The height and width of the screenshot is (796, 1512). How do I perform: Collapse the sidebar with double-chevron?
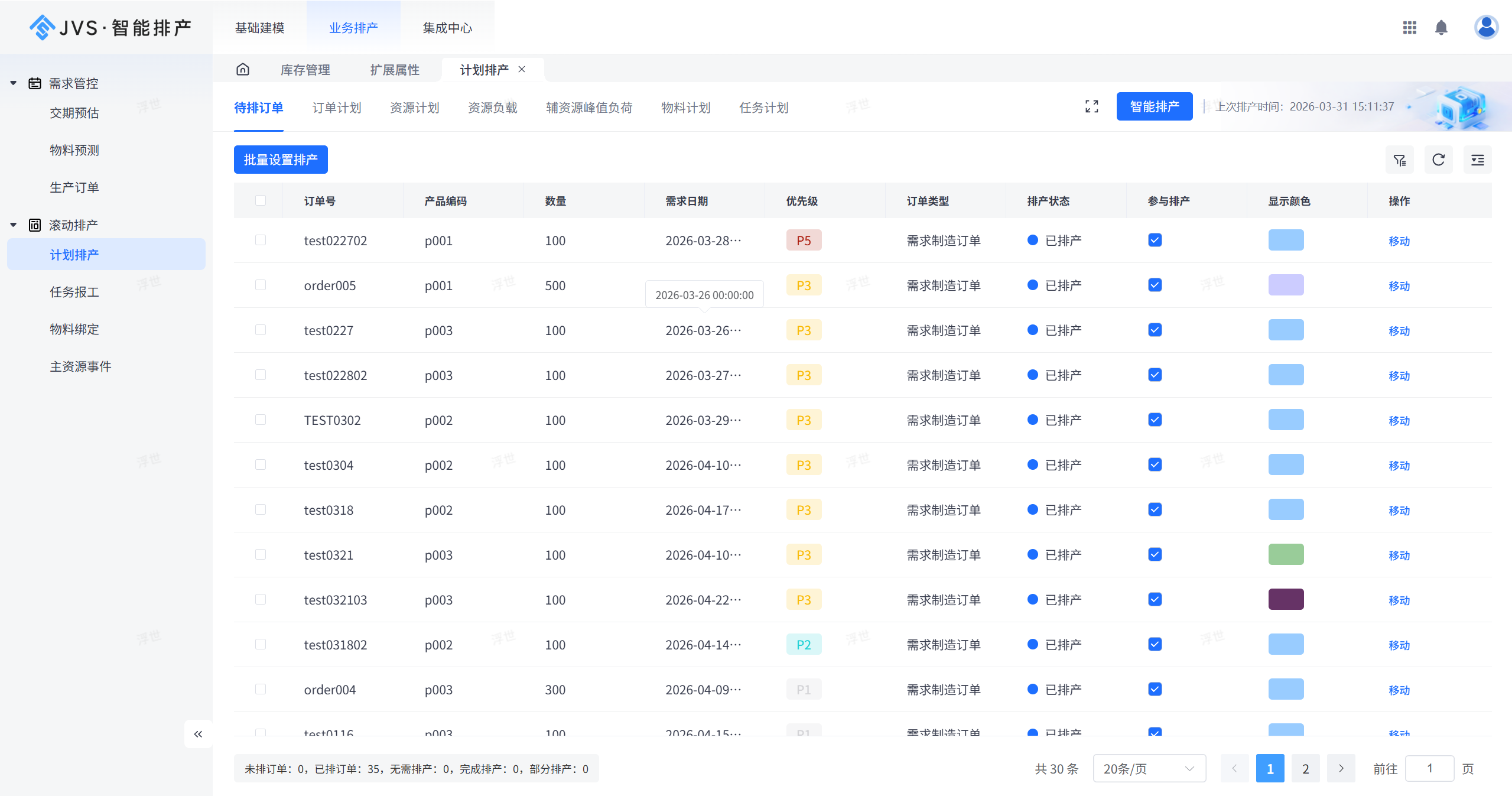tap(198, 734)
